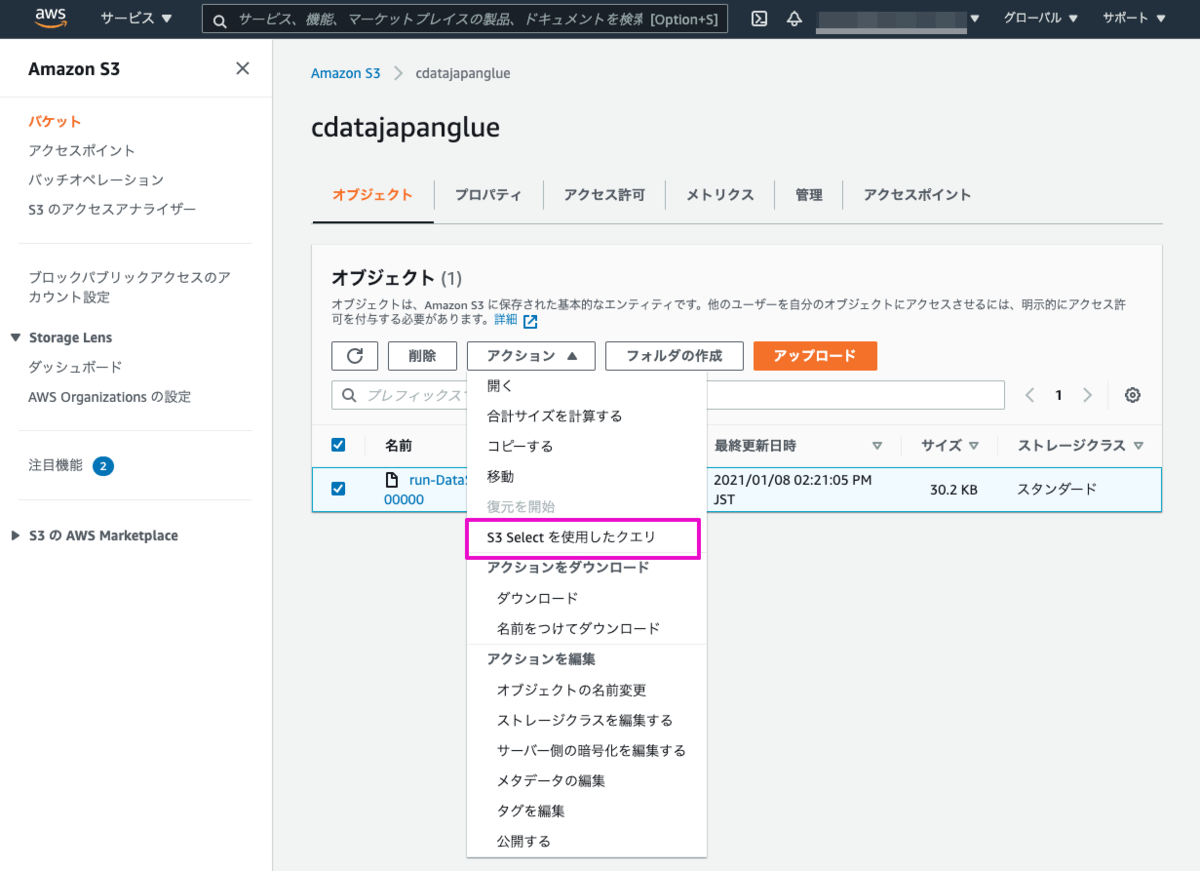Click the 注目機能 badge showing 2
Viewport: 1200px width, 871px height.
[103, 466]
